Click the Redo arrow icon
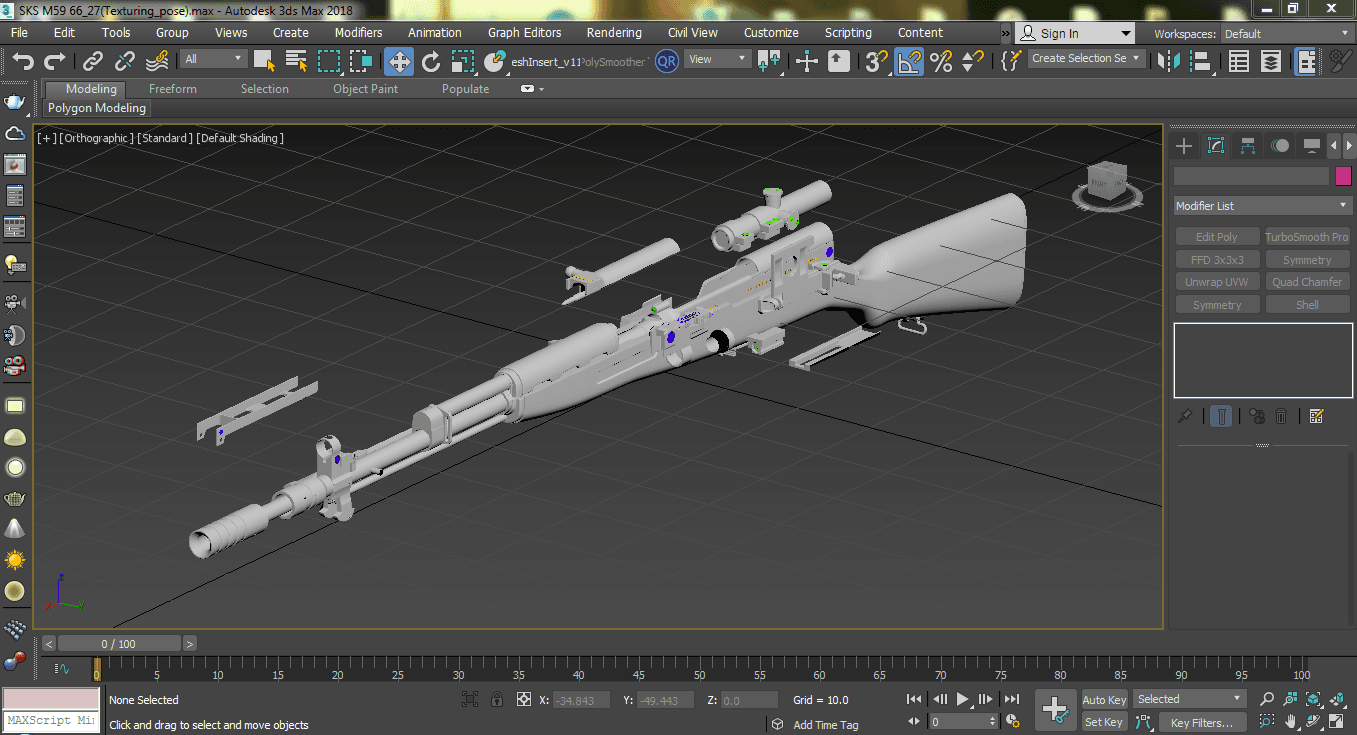Screen dimensions: 1357x735 (x=55, y=62)
